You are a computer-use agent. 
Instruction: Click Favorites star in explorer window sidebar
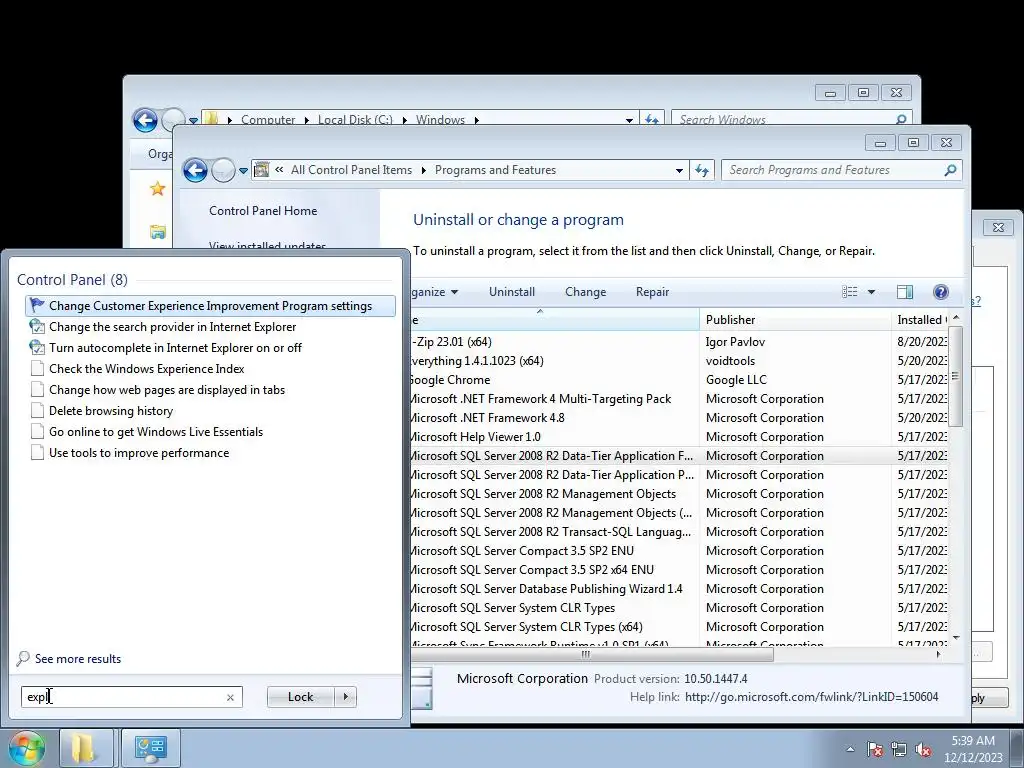pos(157,189)
